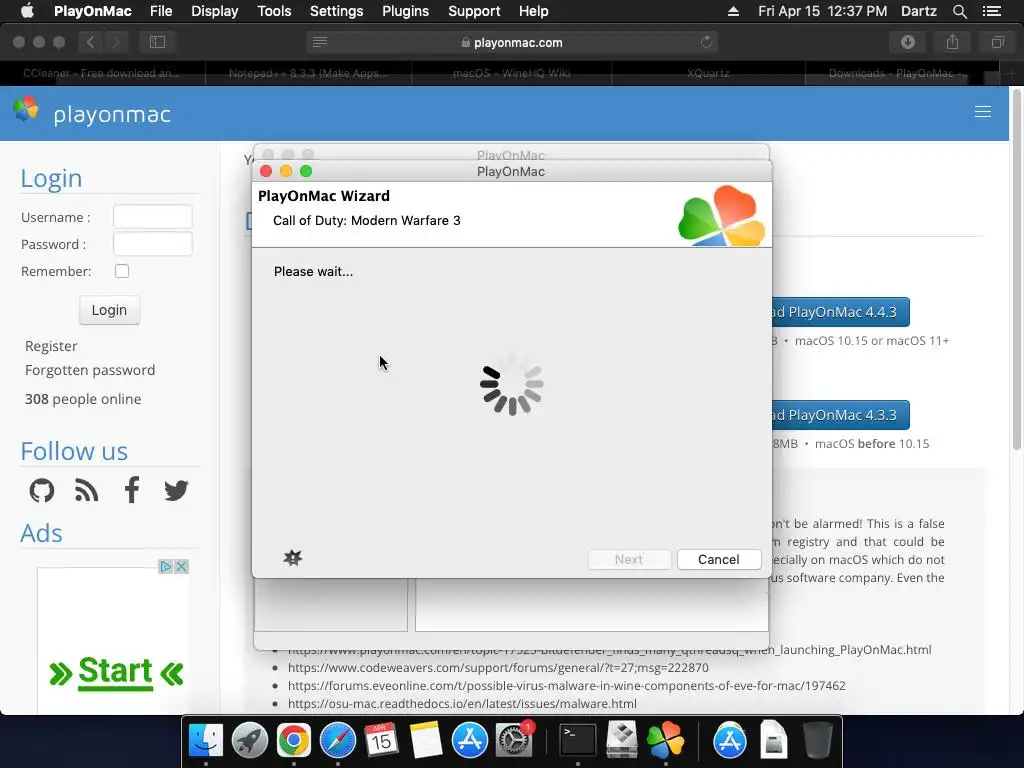The image size is (1024, 768).
Task: Open System Preferences from the Dock
Action: point(515,741)
